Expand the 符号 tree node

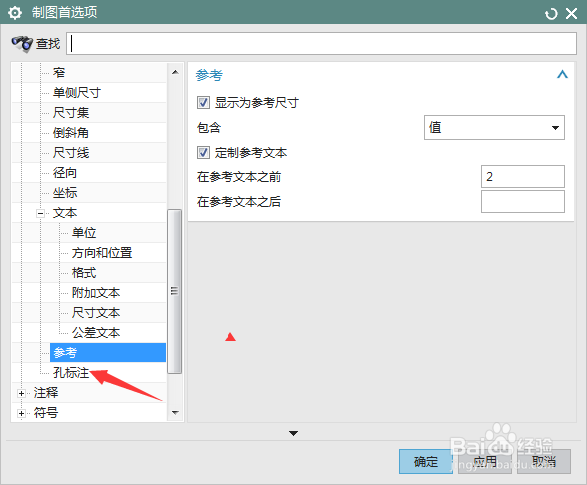[21, 414]
